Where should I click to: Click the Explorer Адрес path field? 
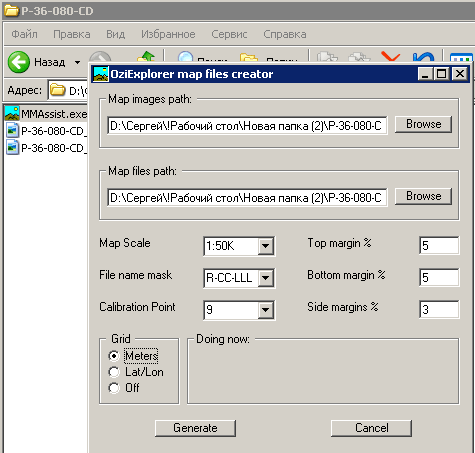(x=68, y=90)
